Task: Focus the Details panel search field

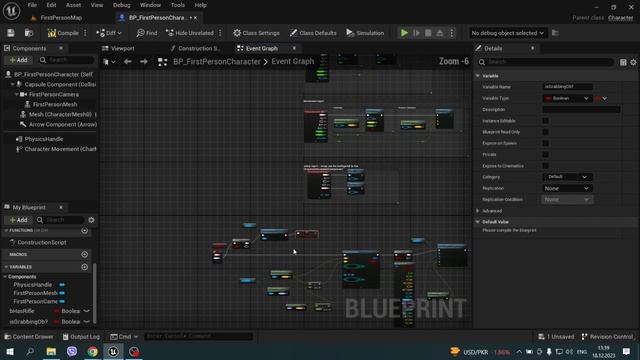Action: (x=546, y=62)
